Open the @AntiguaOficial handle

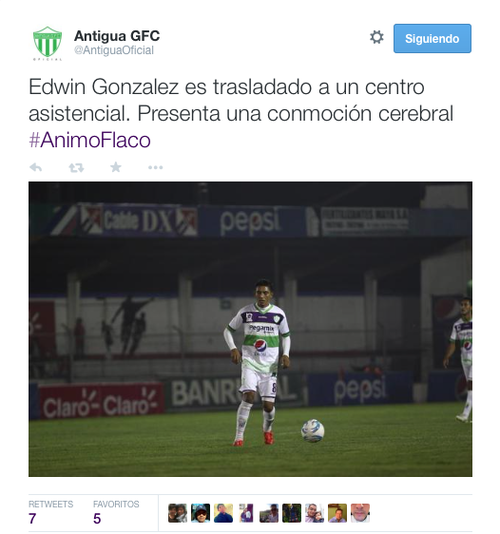point(114,50)
